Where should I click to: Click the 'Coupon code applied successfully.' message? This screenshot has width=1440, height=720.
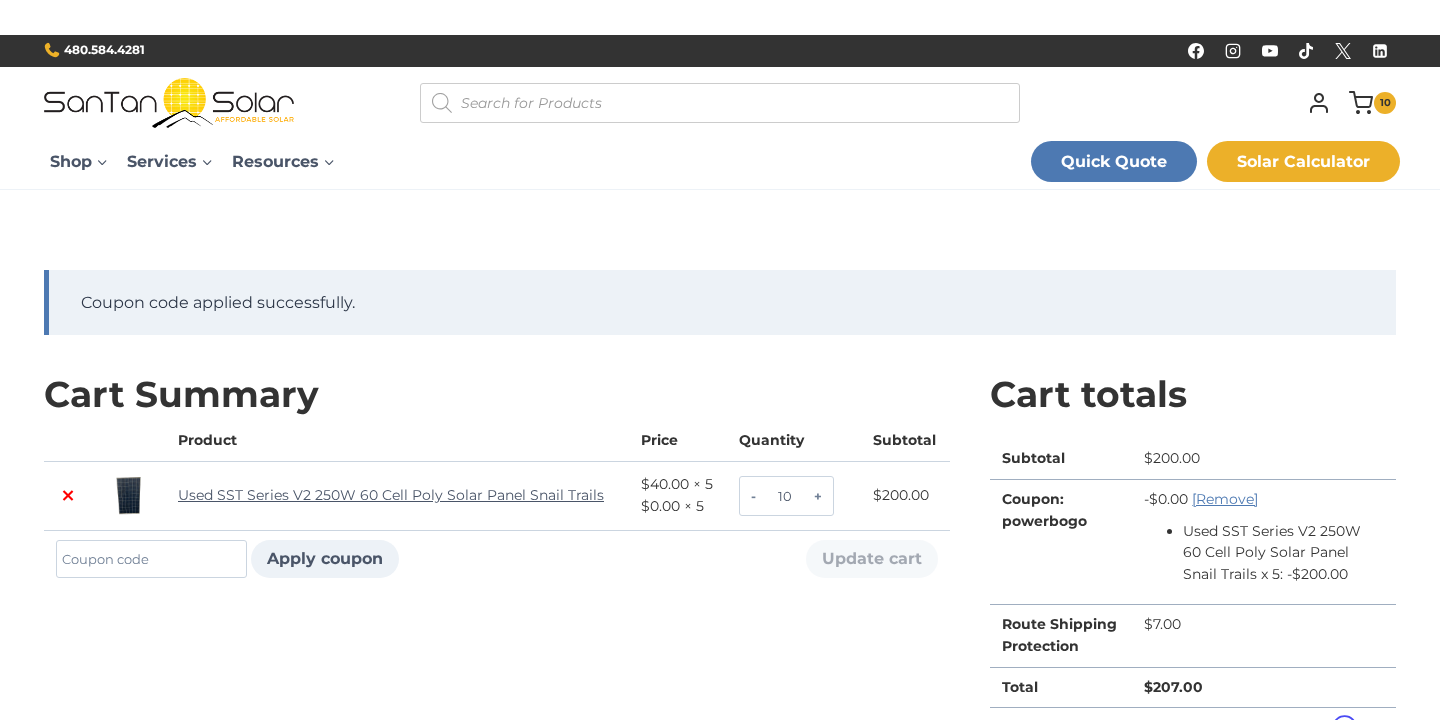pos(218,303)
